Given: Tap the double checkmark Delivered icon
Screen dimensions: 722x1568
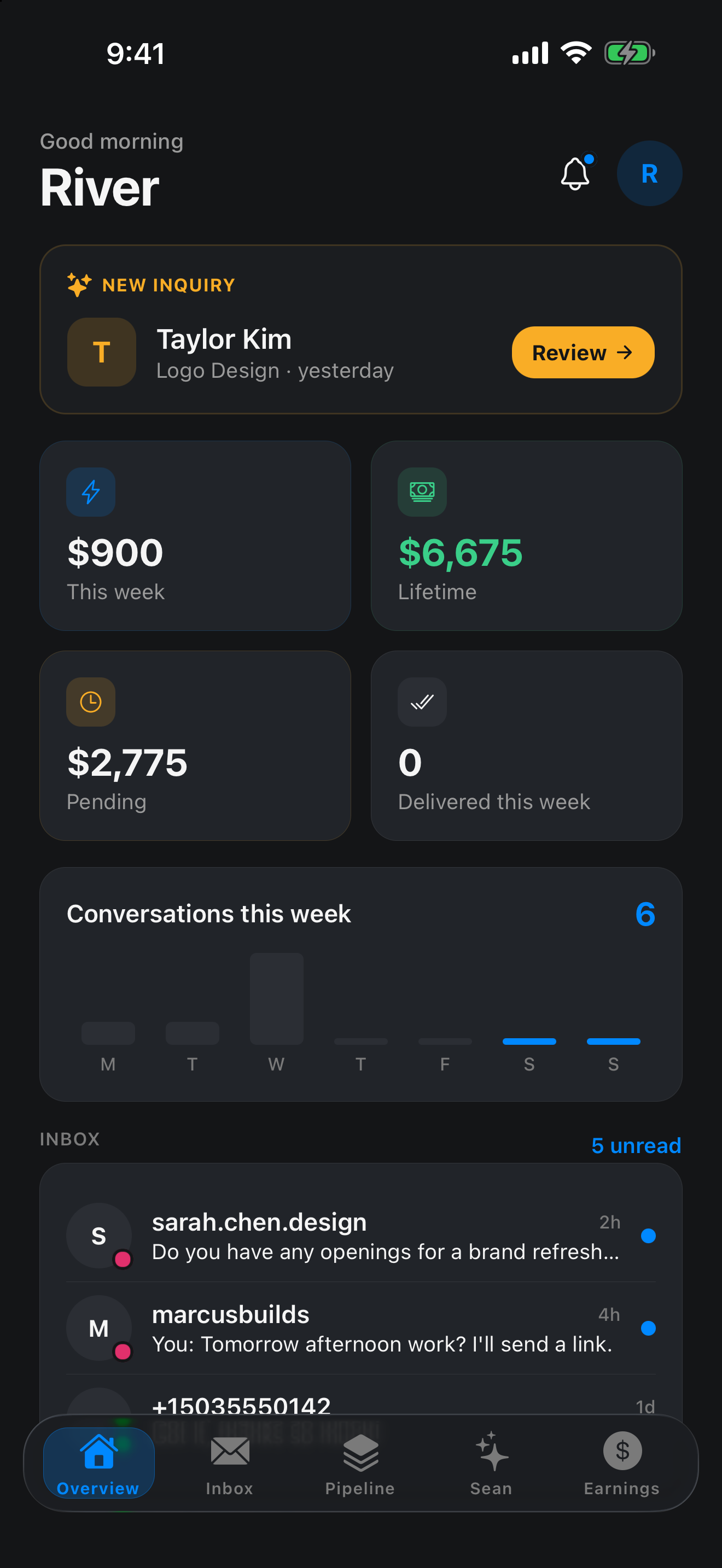Looking at the screenshot, I should coord(422,702).
